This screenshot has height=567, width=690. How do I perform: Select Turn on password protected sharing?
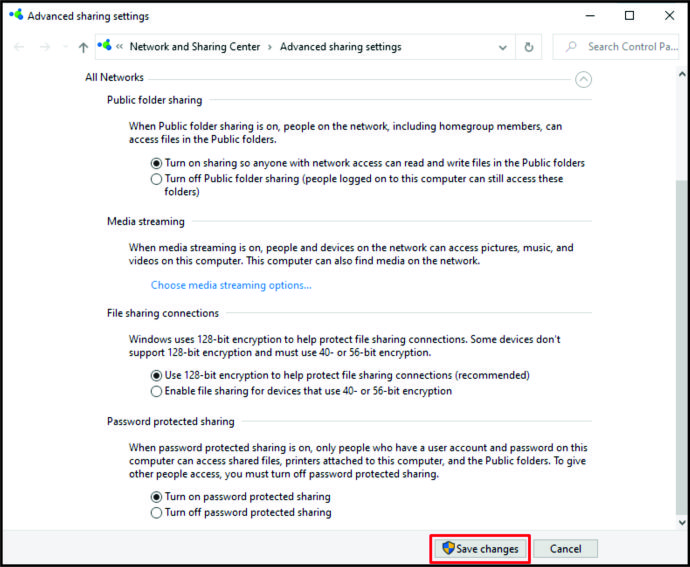tap(241, 497)
